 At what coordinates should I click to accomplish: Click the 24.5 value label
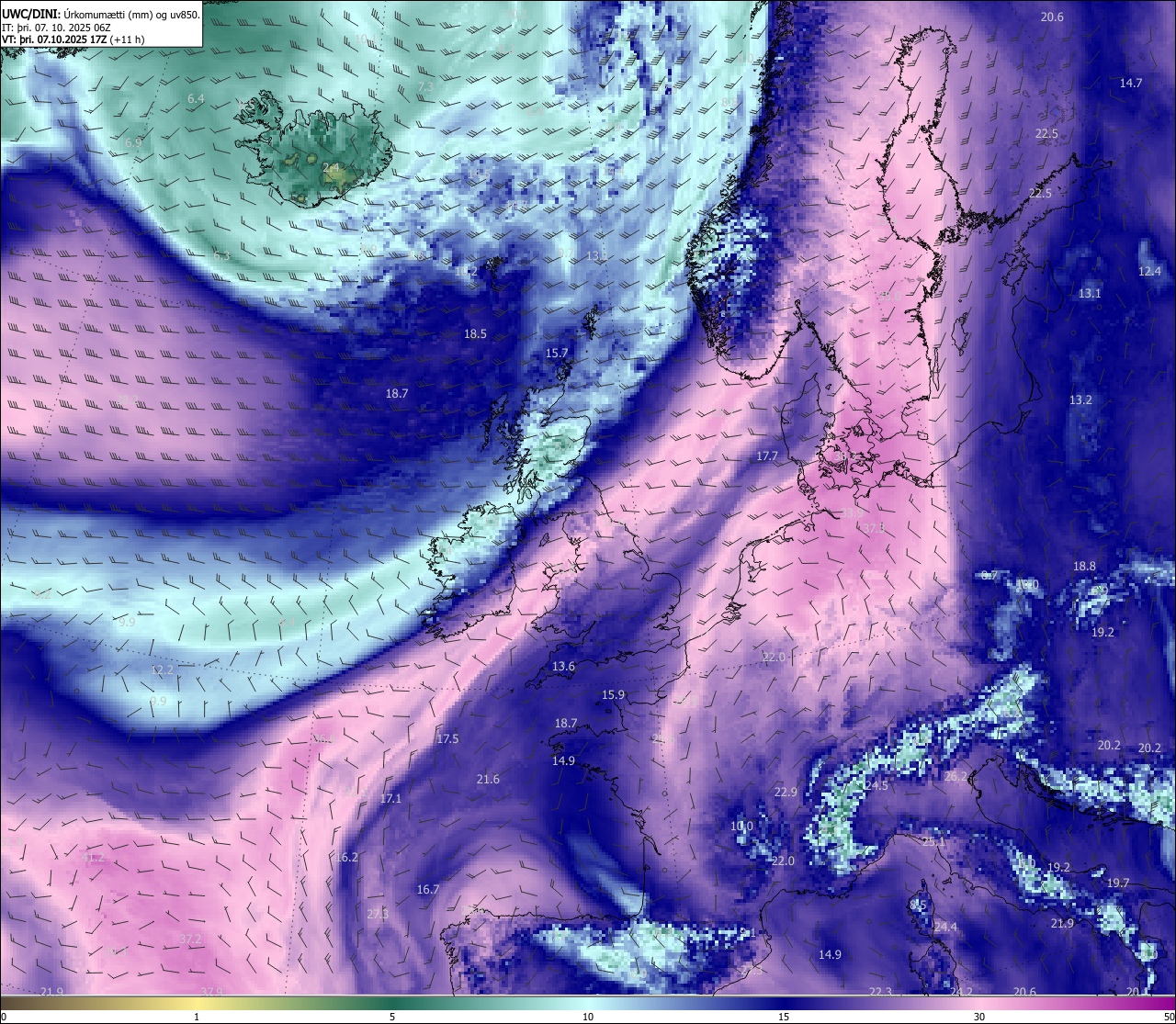click(x=876, y=785)
